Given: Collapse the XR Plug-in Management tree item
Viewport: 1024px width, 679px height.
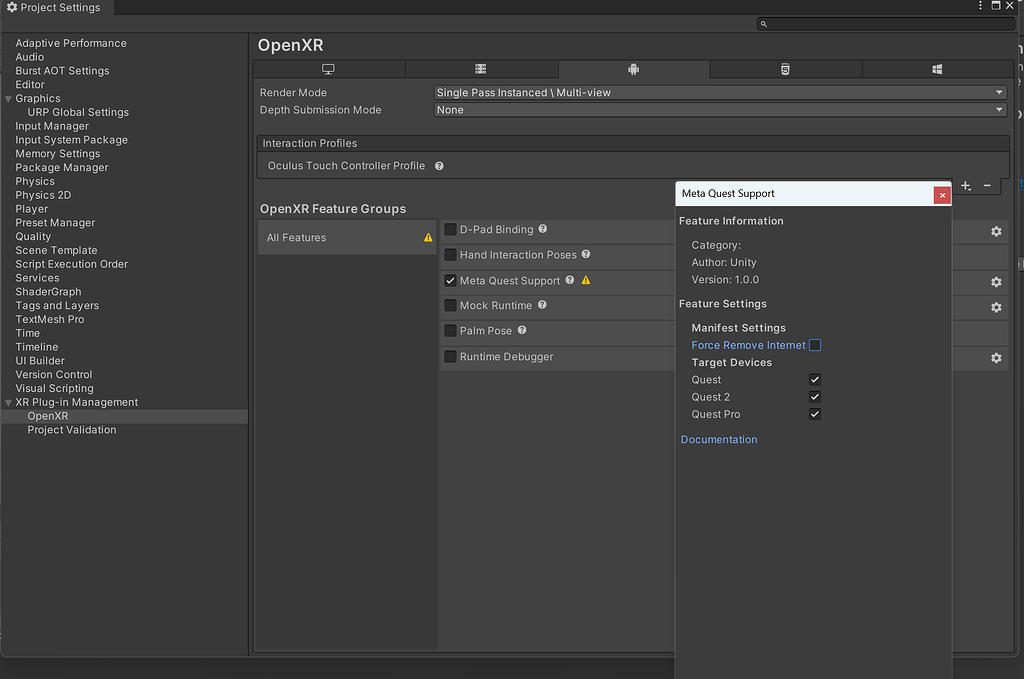Looking at the screenshot, I should click(x=8, y=403).
